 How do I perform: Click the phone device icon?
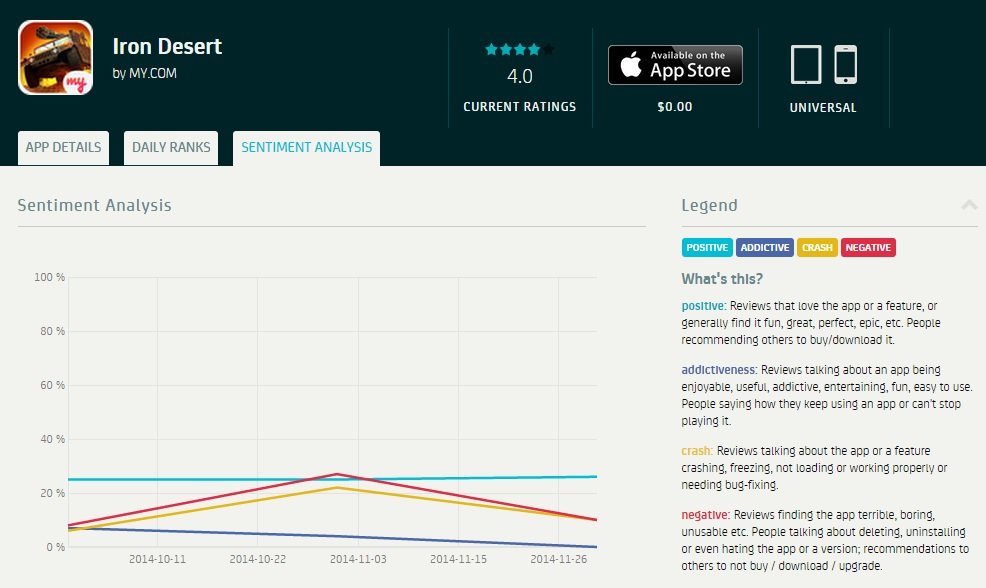(846, 64)
